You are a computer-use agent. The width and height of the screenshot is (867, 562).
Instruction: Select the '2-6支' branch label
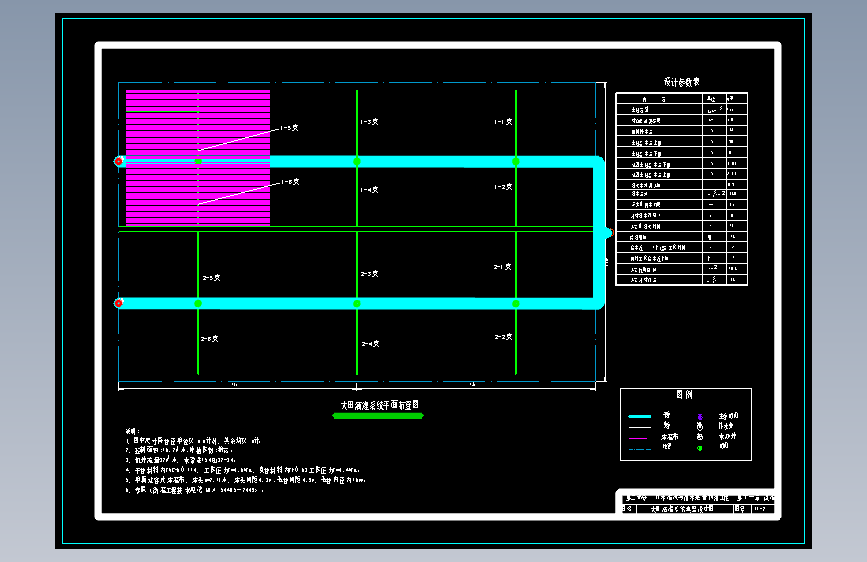pos(210,339)
